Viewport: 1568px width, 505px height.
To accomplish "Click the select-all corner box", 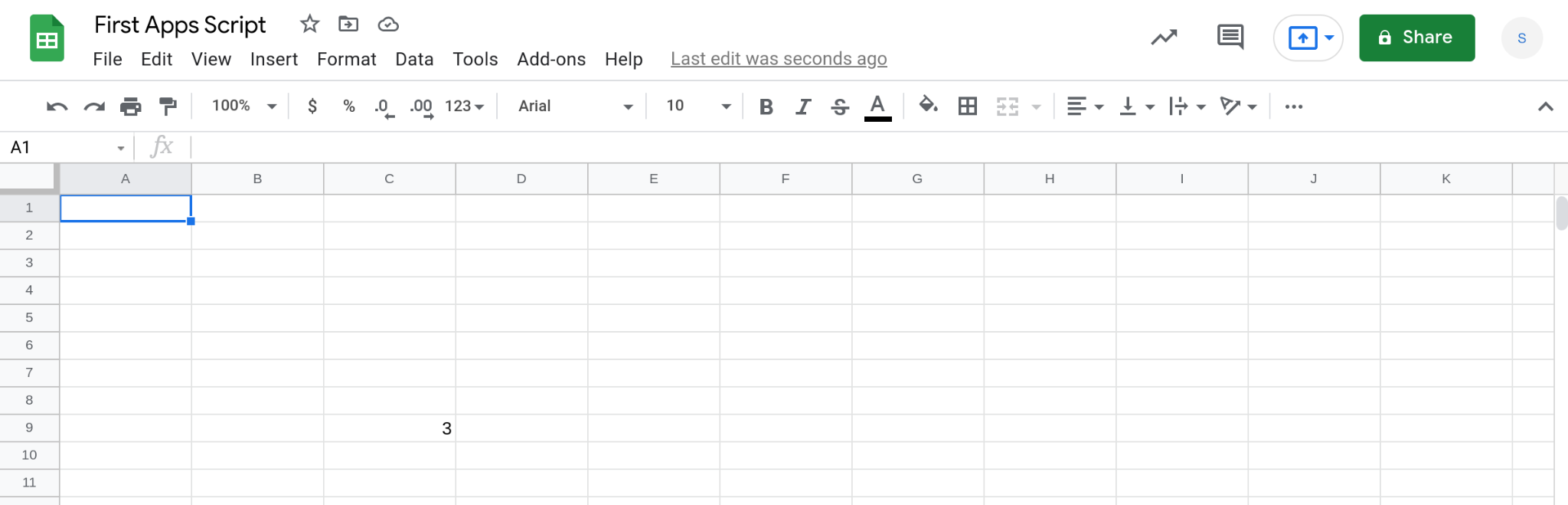I will pyautogui.click(x=29, y=179).
